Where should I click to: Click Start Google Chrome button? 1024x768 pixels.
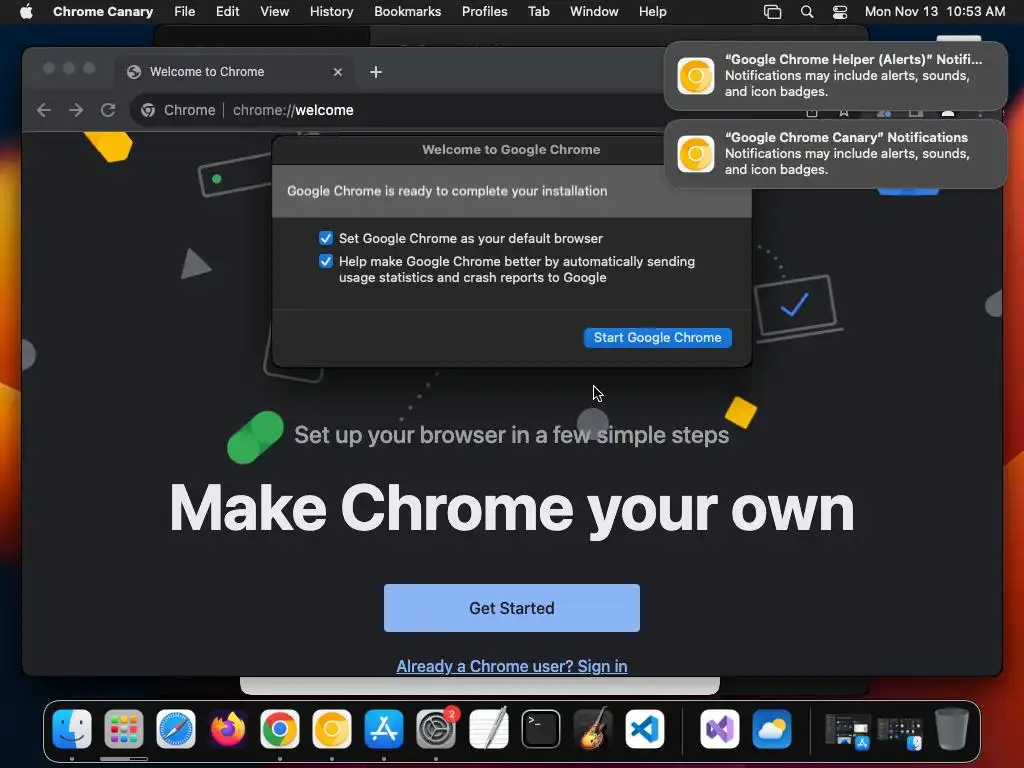658,338
